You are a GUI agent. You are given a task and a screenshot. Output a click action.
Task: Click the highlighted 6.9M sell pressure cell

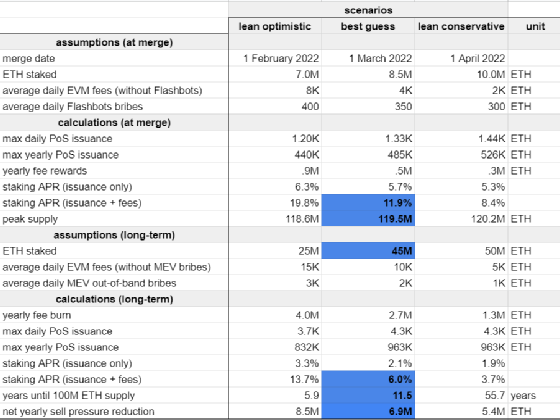(368, 411)
